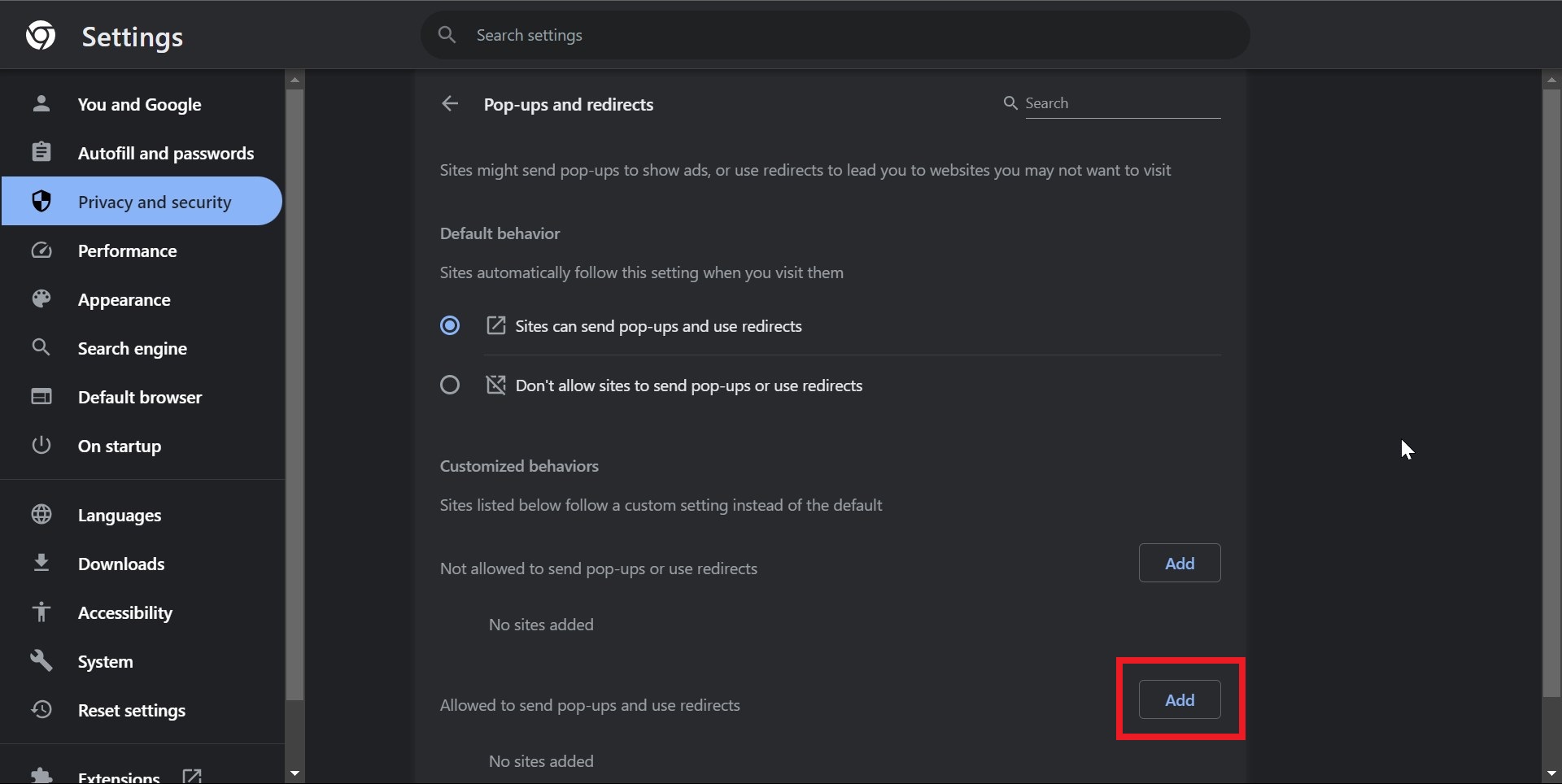
Task: Click the Chrome logo icon
Action: coord(41,36)
